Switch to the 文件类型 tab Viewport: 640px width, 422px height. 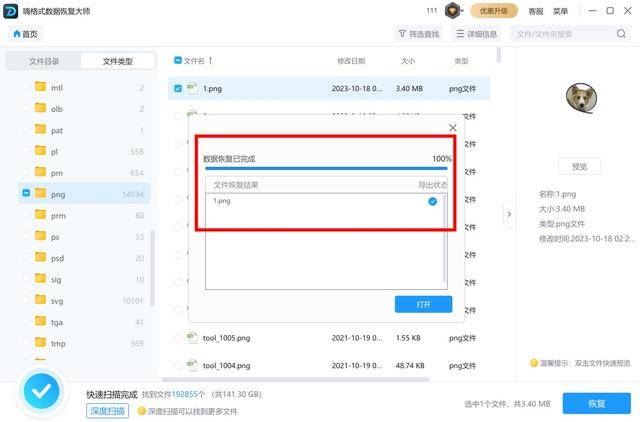tap(118, 61)
